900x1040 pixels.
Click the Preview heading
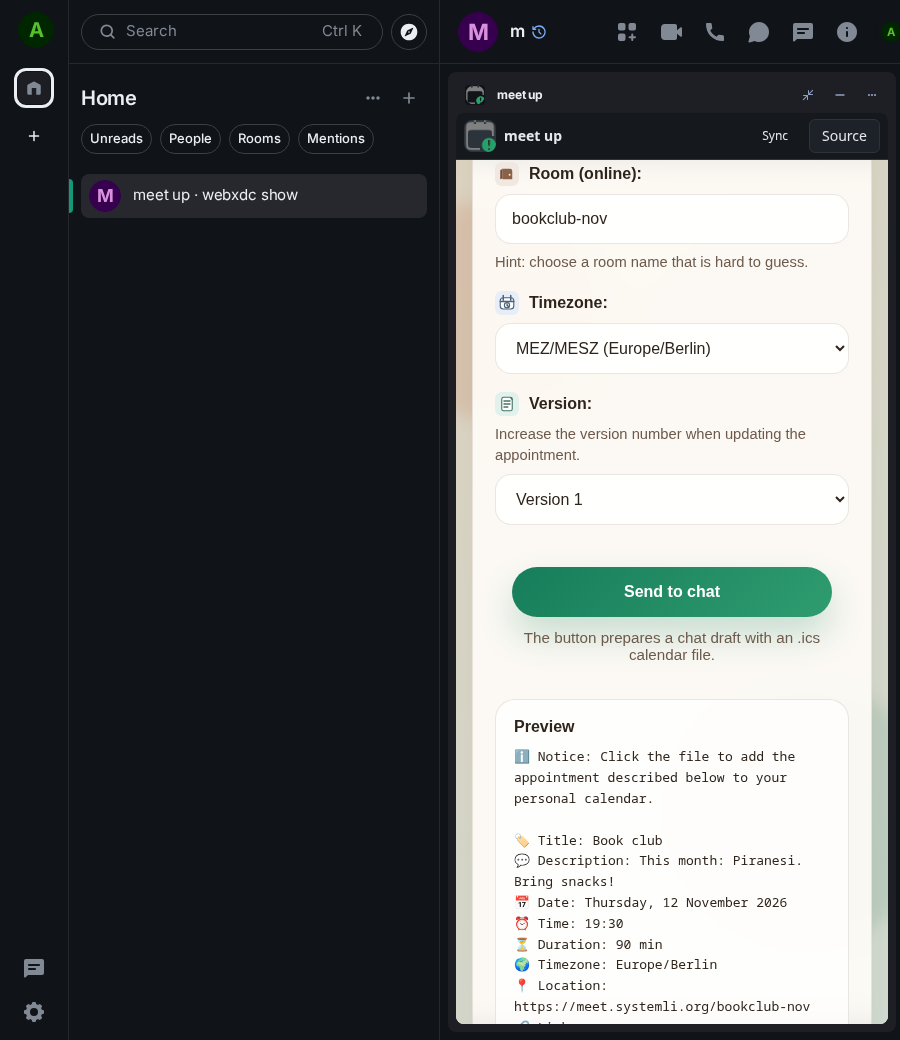click(544, 726)
